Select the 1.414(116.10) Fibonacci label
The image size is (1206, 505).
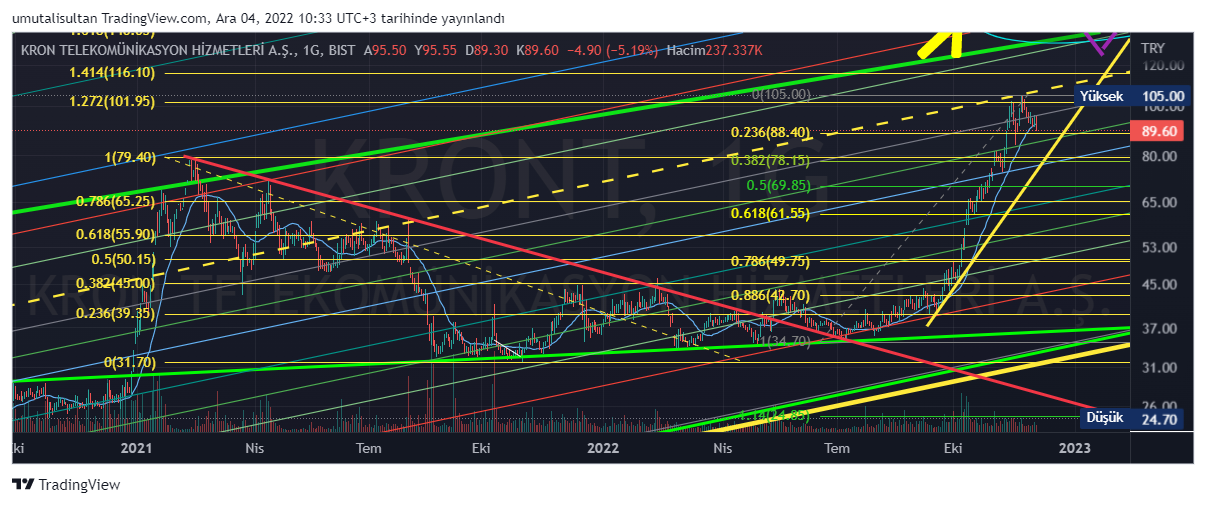pos(112,72)
